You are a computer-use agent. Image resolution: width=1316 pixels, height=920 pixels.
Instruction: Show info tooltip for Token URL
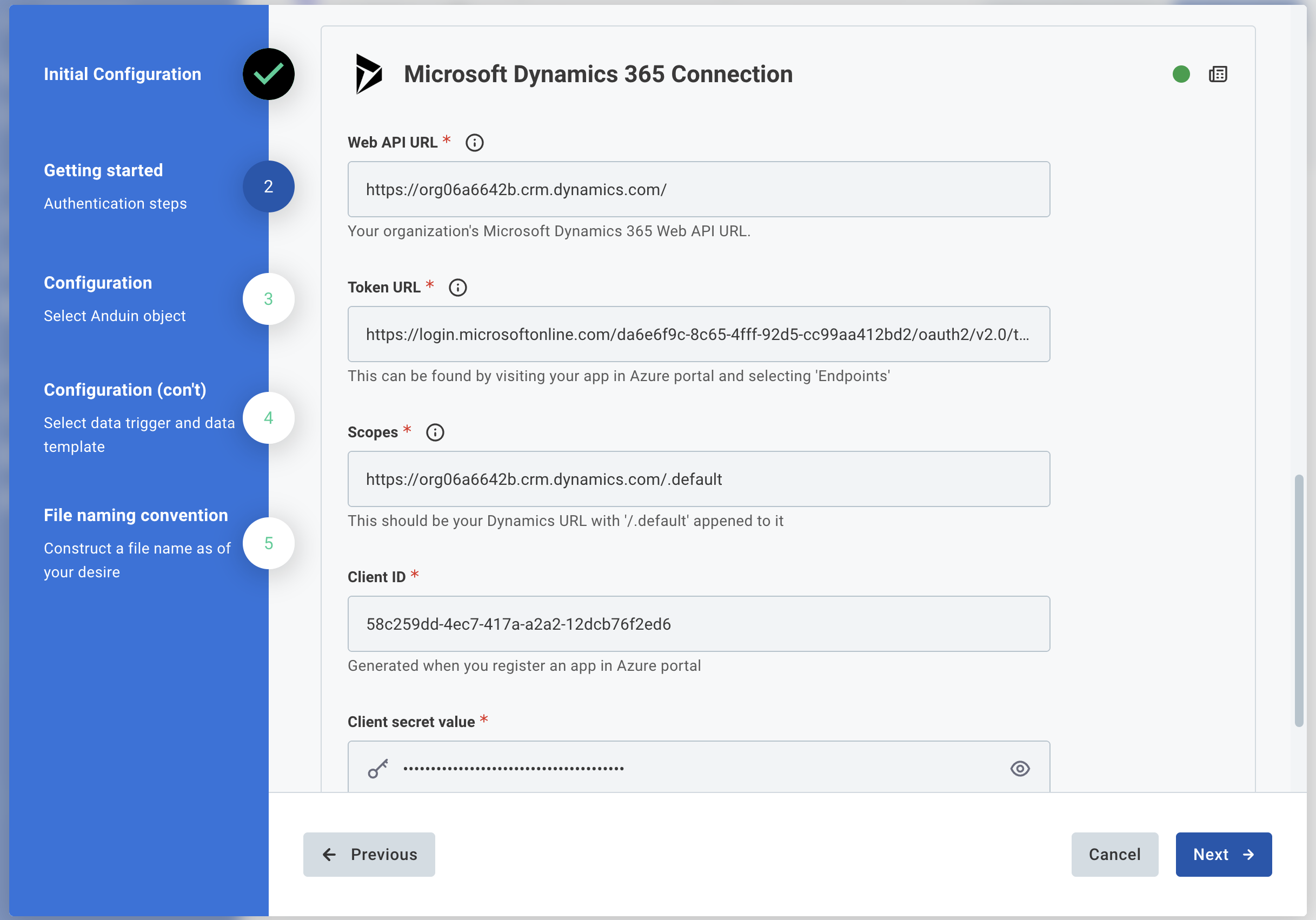[x=457, y=288]
